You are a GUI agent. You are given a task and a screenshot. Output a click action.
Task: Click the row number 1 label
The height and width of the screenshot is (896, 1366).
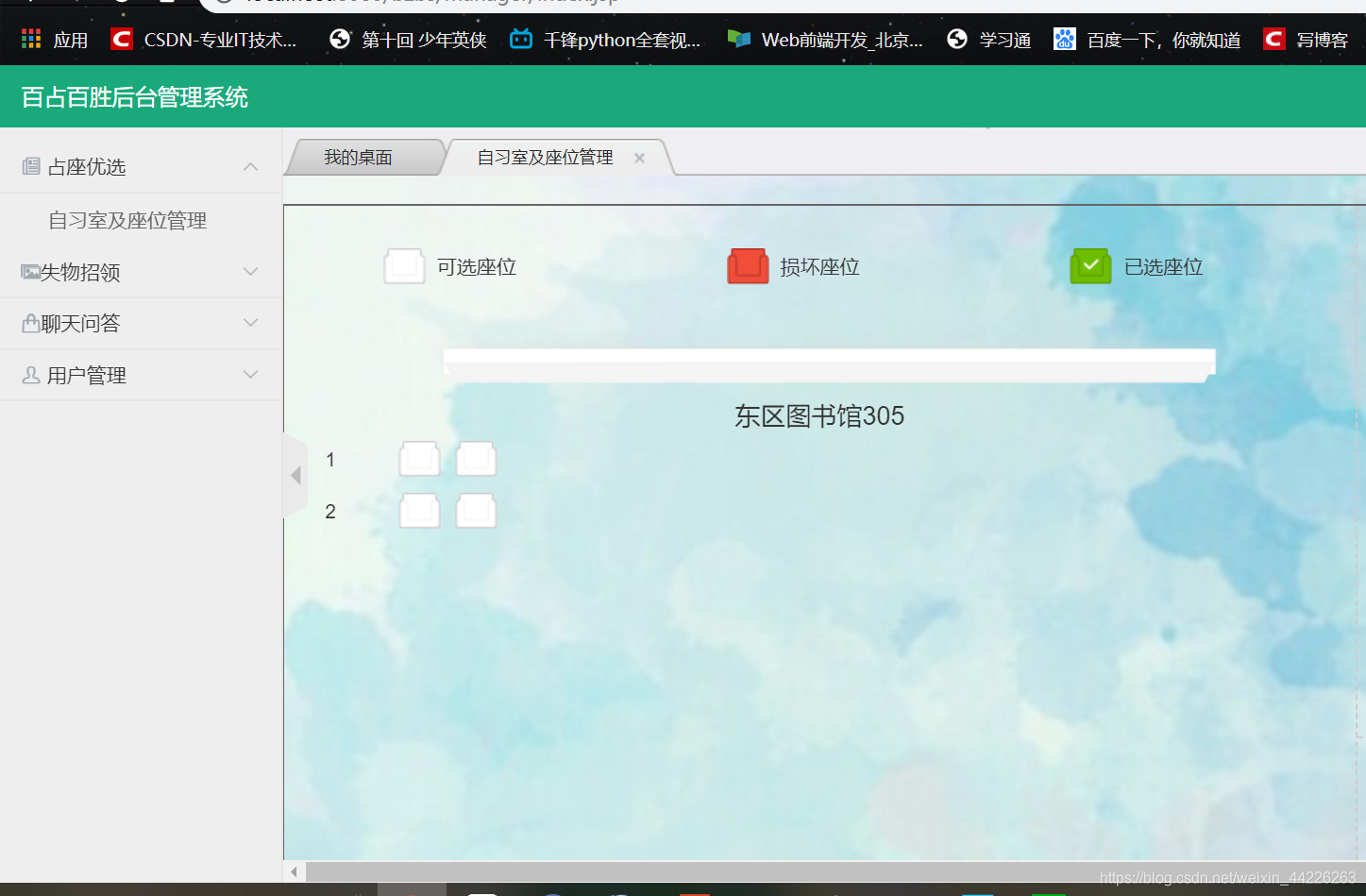pos(330,460)
